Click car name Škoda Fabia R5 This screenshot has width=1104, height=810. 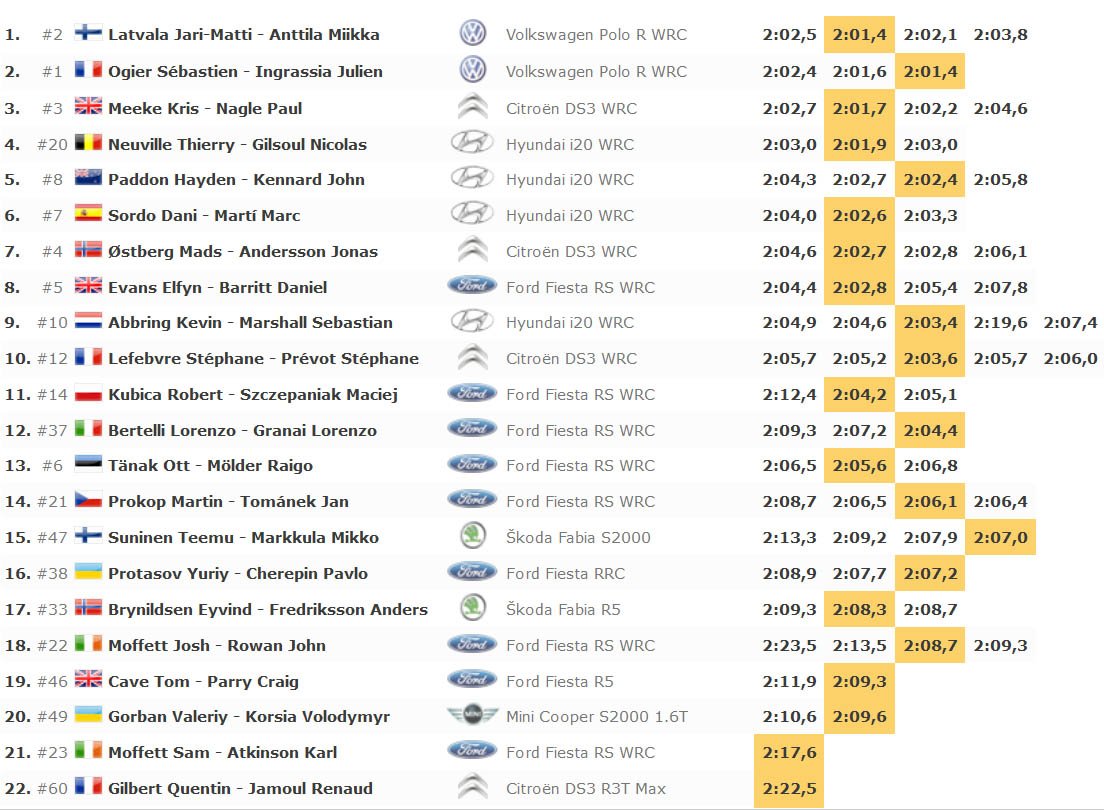click(x=563, y=609)
